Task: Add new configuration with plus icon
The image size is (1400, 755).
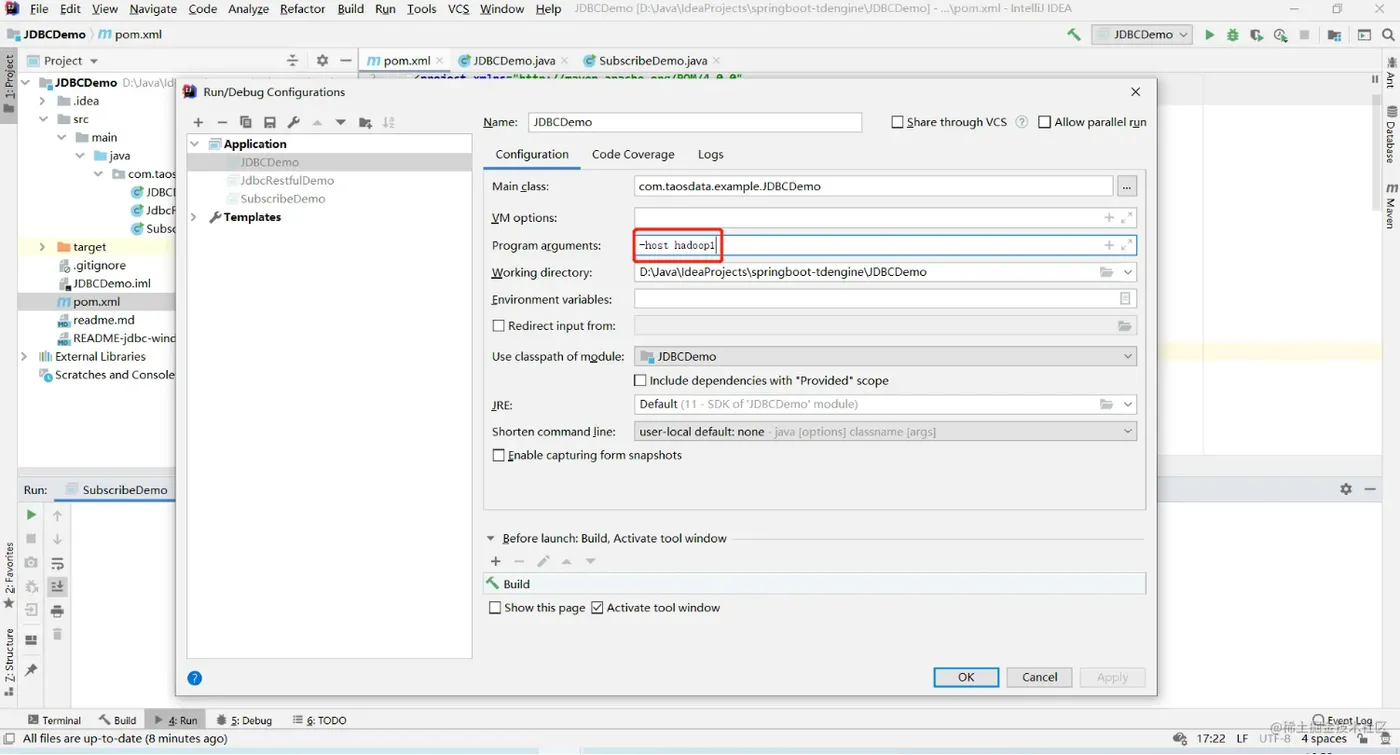Action: pyautogui.click(x=198, y=122)
